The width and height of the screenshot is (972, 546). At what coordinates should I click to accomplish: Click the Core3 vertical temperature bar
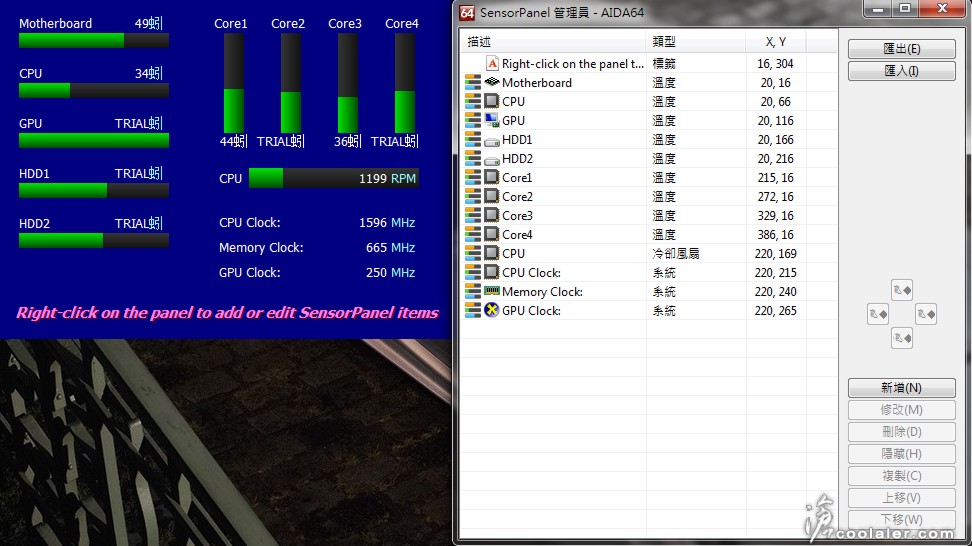click(x=348, y=82)
